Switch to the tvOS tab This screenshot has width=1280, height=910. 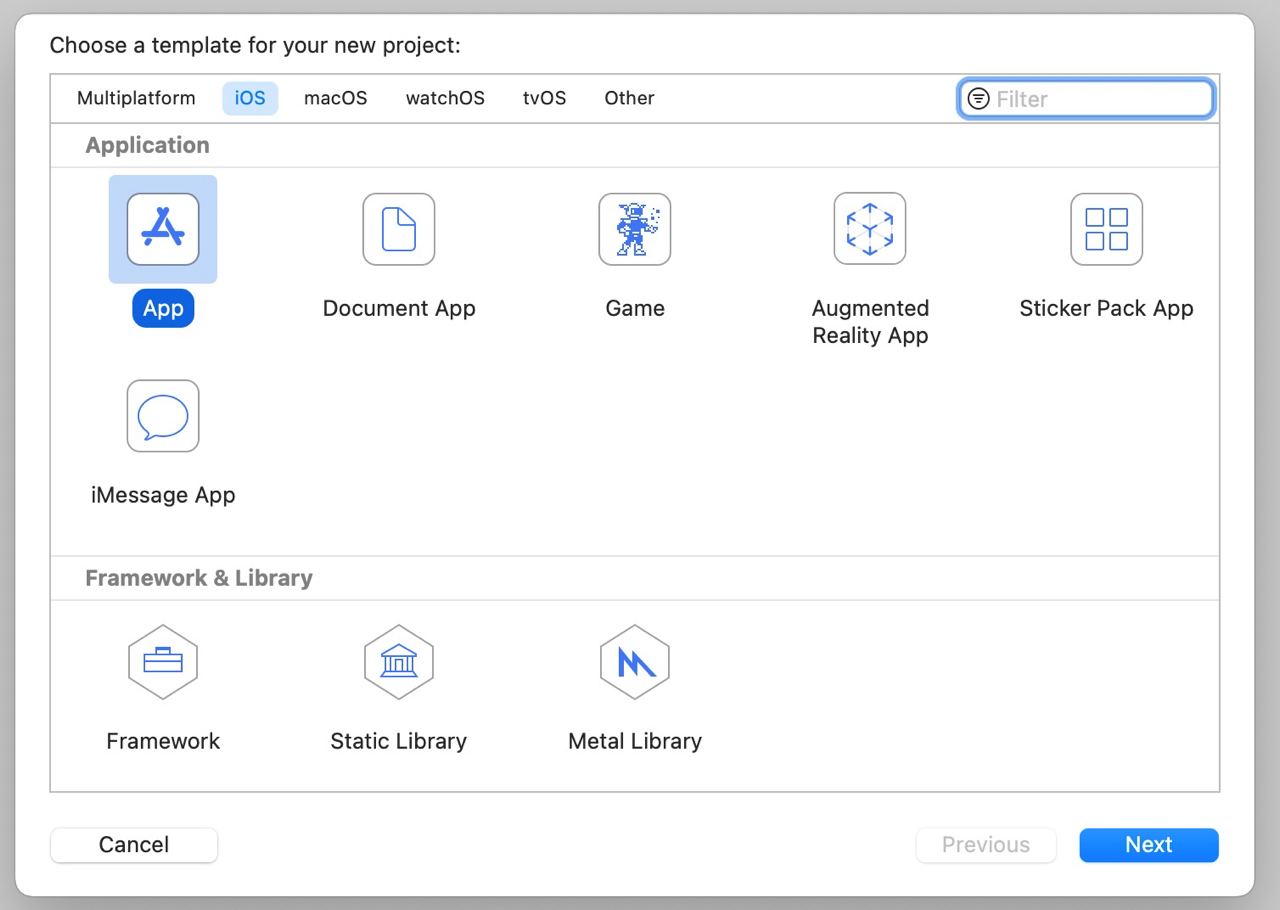544,98
